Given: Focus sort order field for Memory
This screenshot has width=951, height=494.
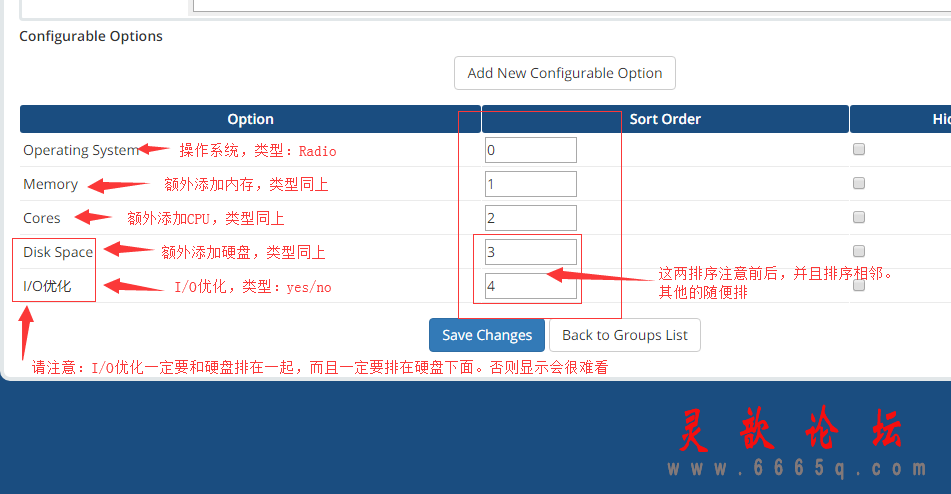Looking at the screenshot, I should point(531,184).
